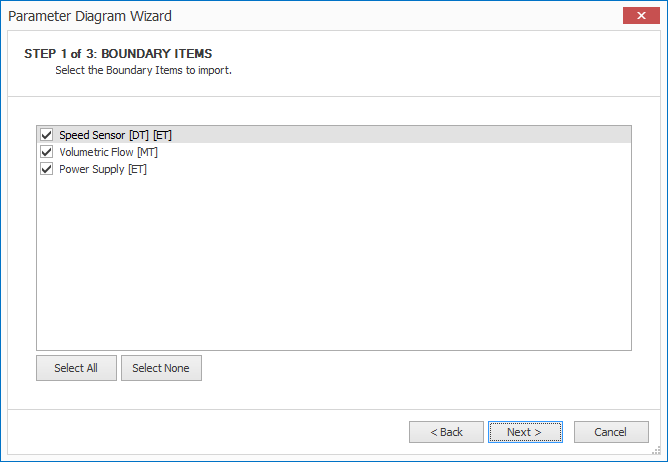This screenshot has height=462, width=668.
Task: Click the 'Select the Boundary Items' instruction text
Action: [143, 71]
